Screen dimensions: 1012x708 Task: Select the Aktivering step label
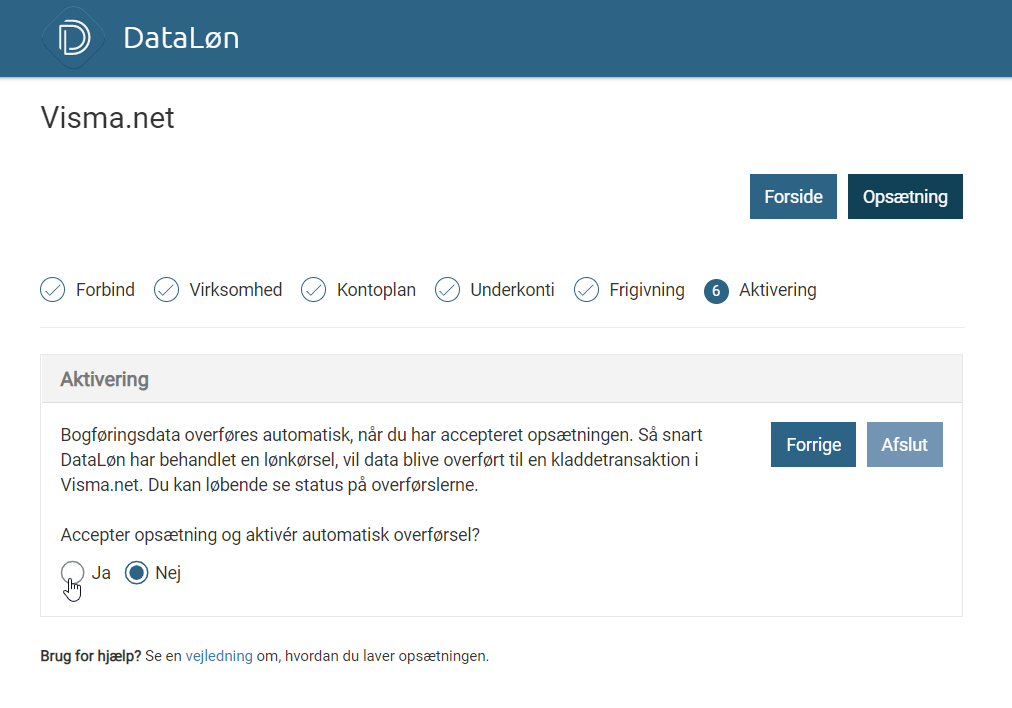(x=777, y=290)
